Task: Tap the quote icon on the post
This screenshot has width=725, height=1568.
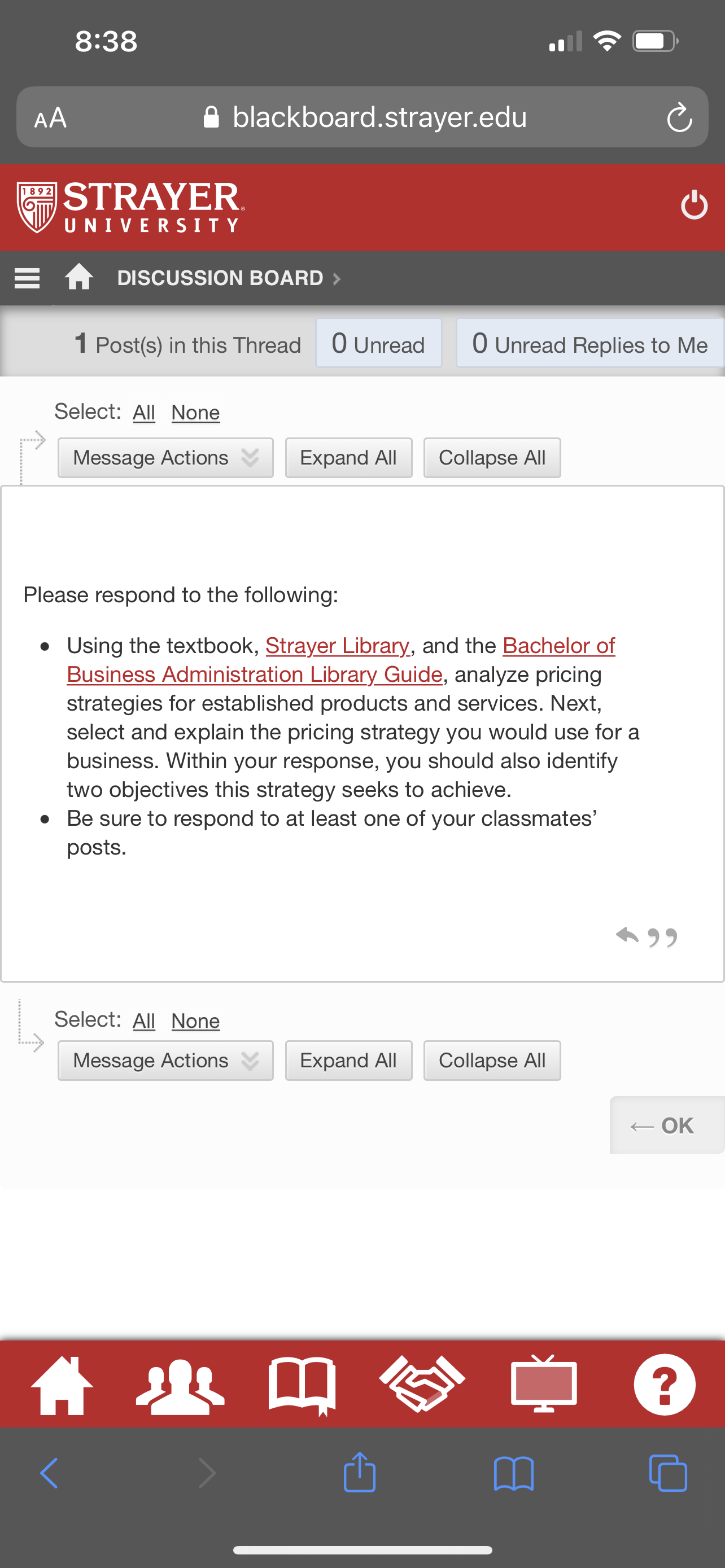Action: click(x=662, y=938)
